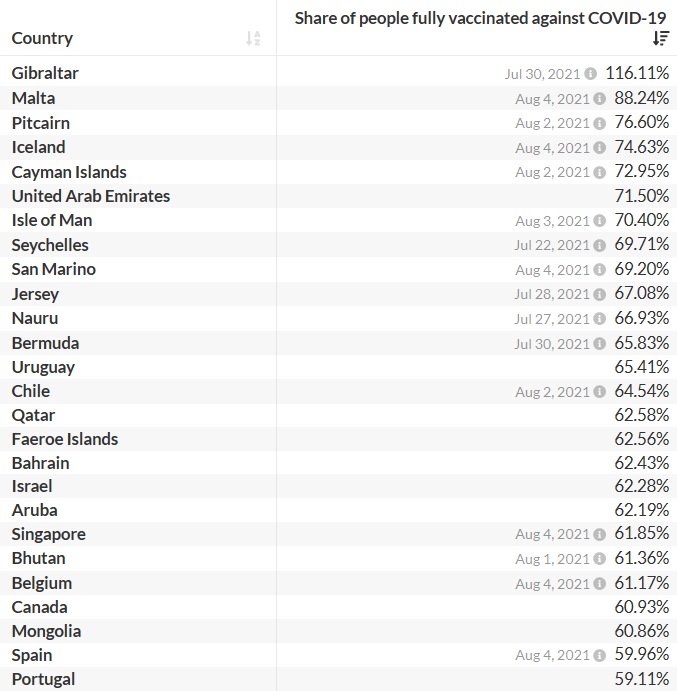Open info icon for Singapore's date

tap(600, 535)
